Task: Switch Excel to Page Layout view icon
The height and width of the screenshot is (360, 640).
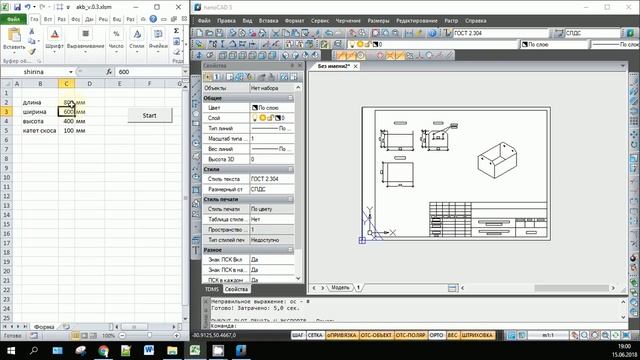Action: coord(84,336)
